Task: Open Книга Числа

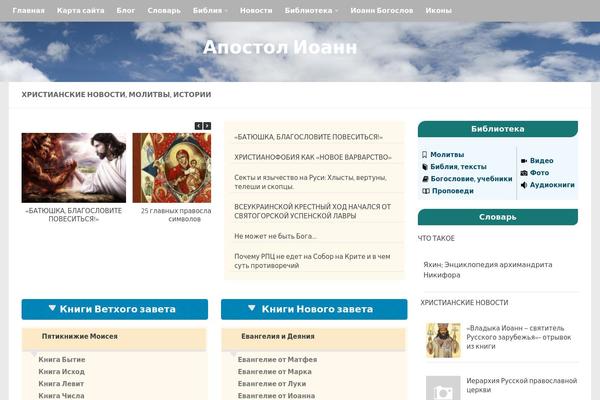Action: point(61,396)
